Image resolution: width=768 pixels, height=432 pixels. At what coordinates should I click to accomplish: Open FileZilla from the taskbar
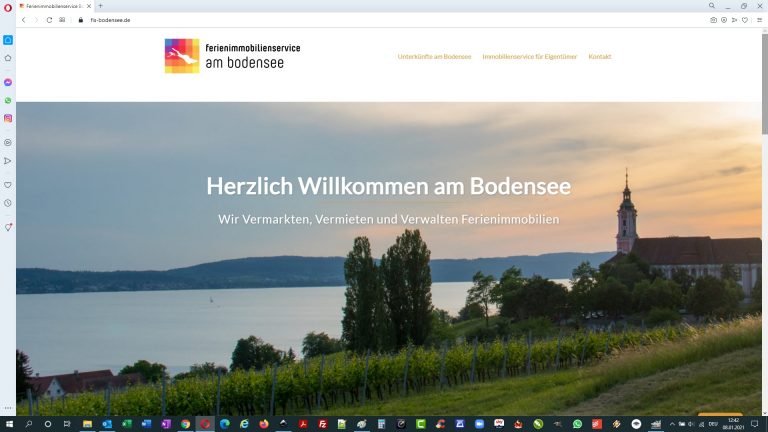pos(322,424)
